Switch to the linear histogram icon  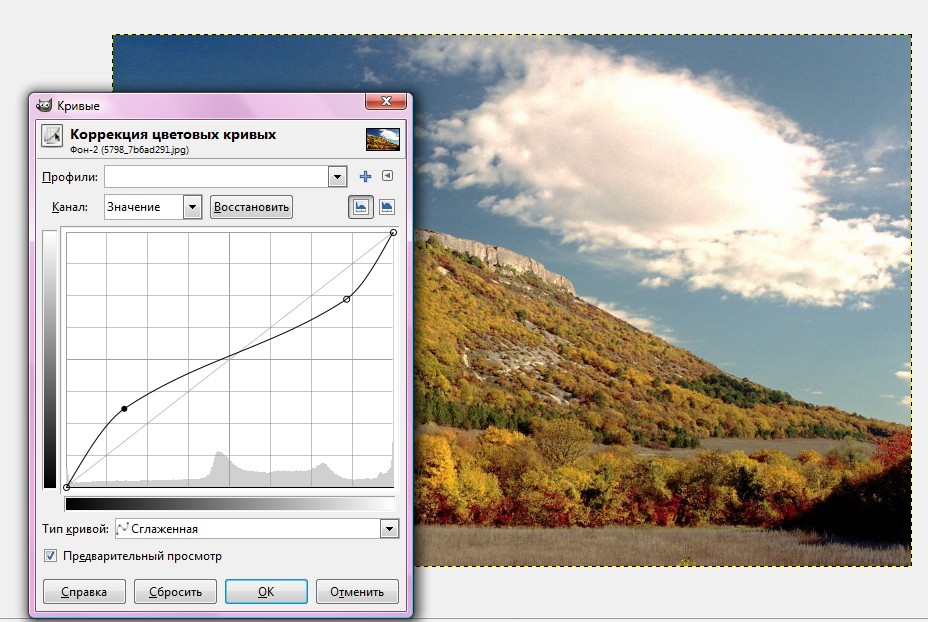pos(360,207)
